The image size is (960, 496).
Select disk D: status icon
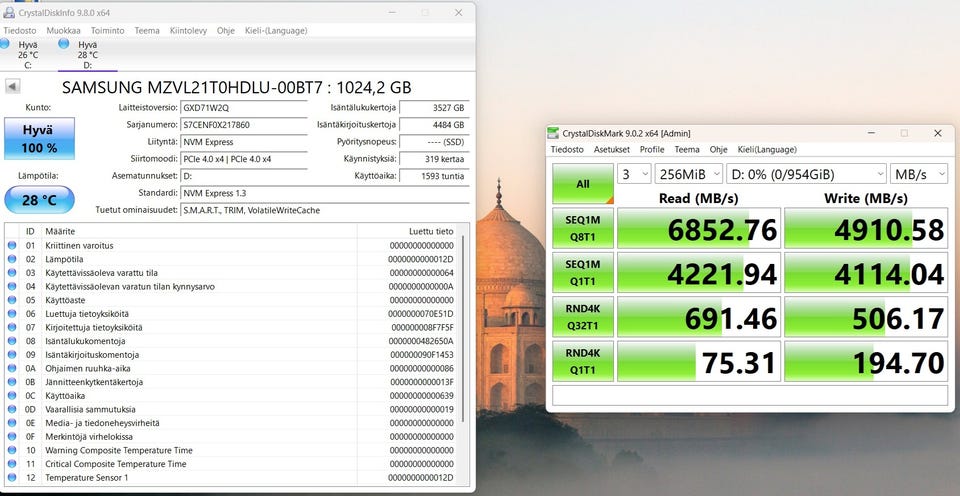point(64,43)
